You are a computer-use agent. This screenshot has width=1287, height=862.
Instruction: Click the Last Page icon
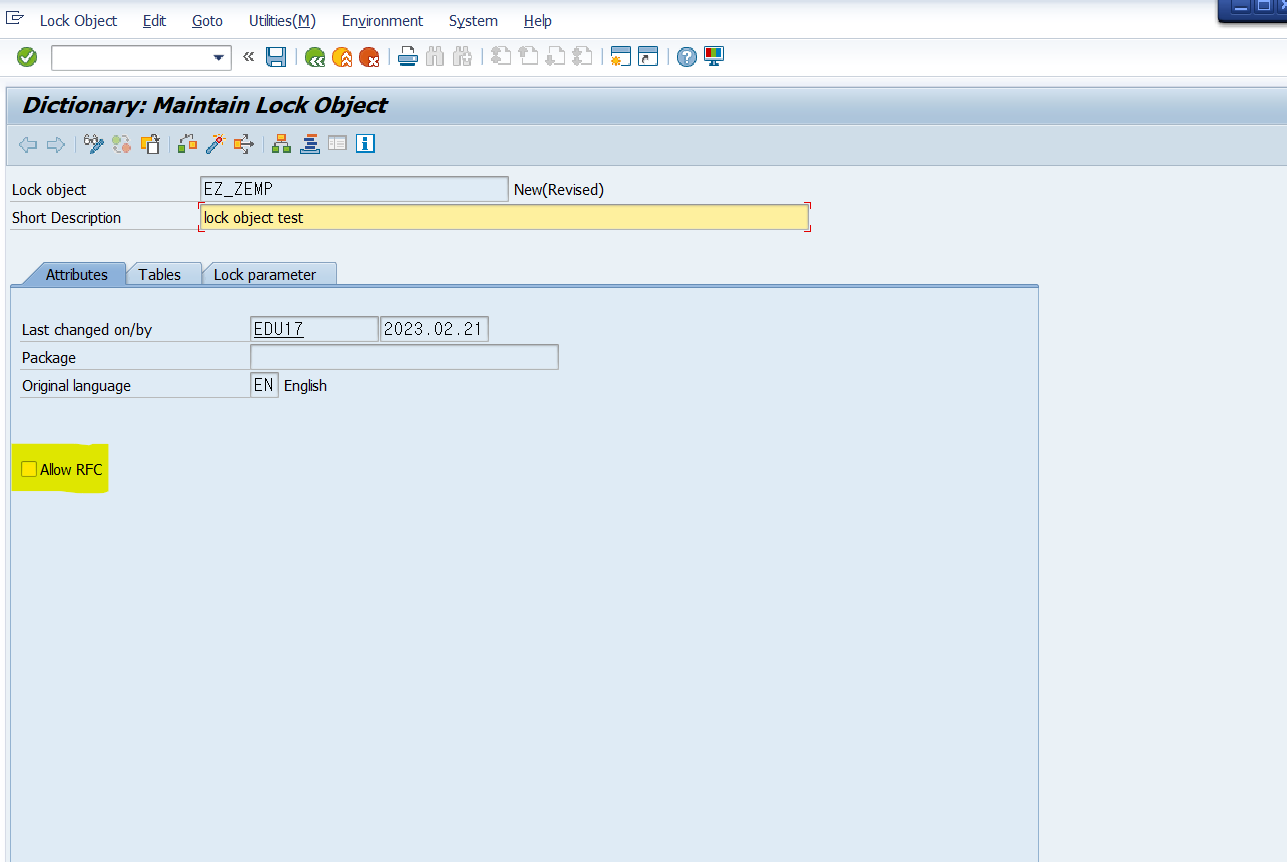click(x=582, y=57)
